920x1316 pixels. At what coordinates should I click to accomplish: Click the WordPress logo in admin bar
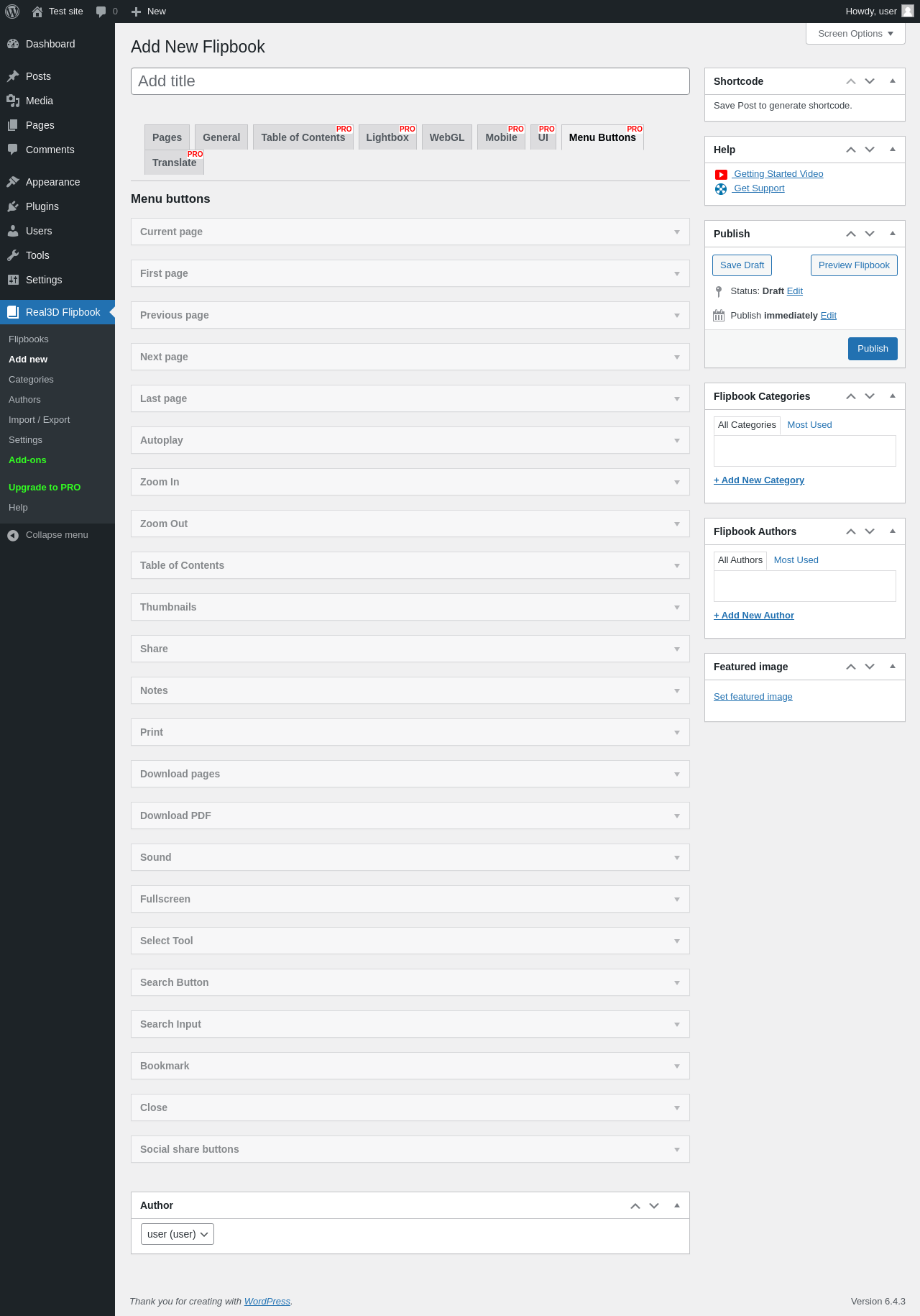coord(12,12)
